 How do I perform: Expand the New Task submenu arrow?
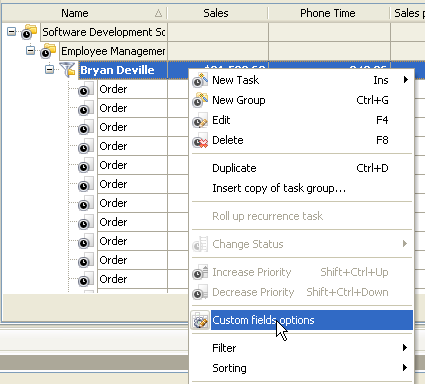pos(405,80)
